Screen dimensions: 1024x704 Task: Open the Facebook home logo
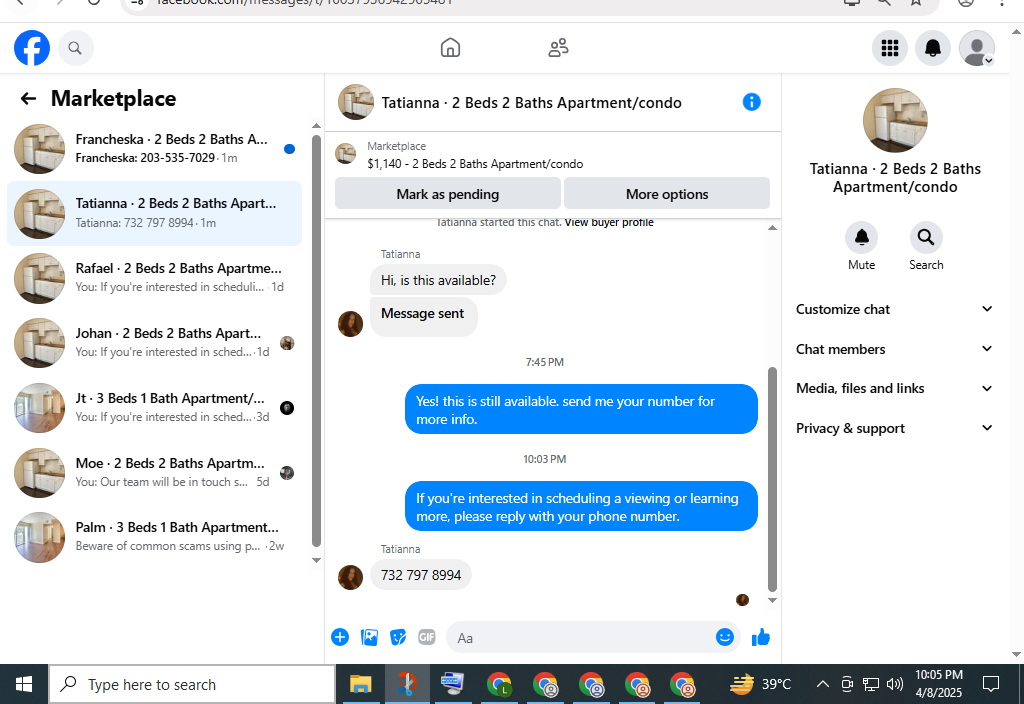tap(32, 48)
